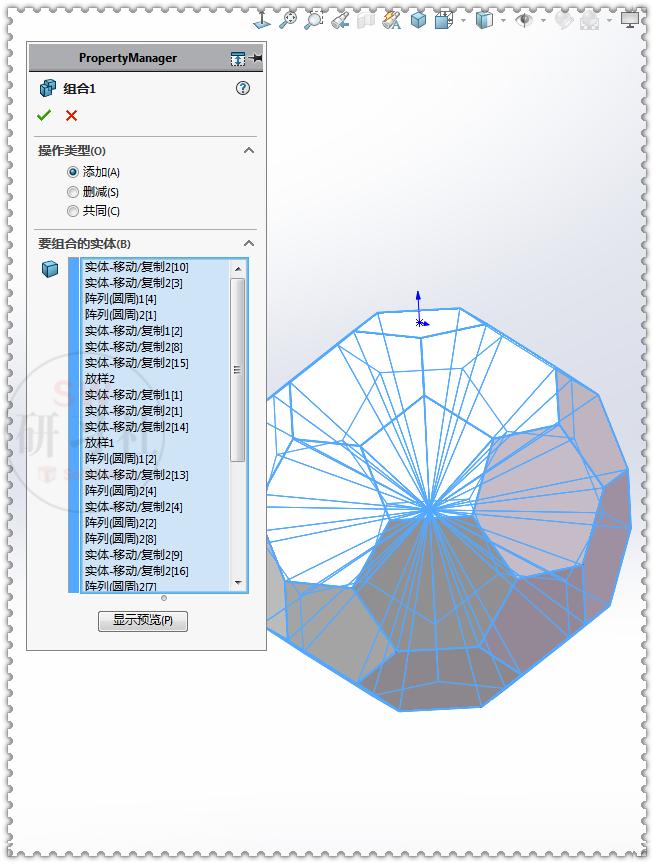
Task: Click the Apply Scene icon
Action: (564, 20)
